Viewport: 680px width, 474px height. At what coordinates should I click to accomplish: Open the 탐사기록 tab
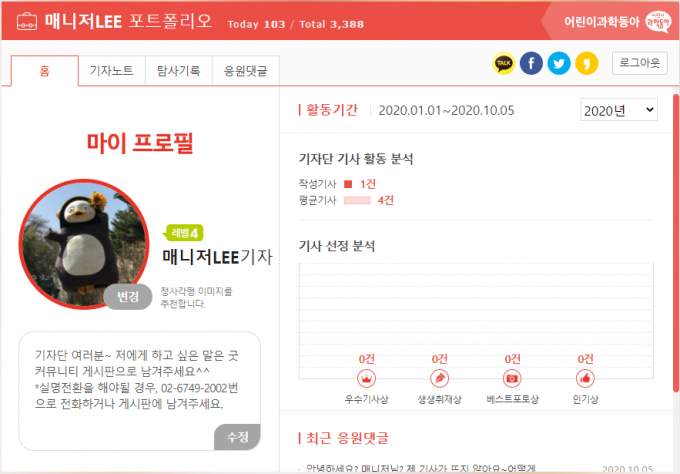point(178,71)
